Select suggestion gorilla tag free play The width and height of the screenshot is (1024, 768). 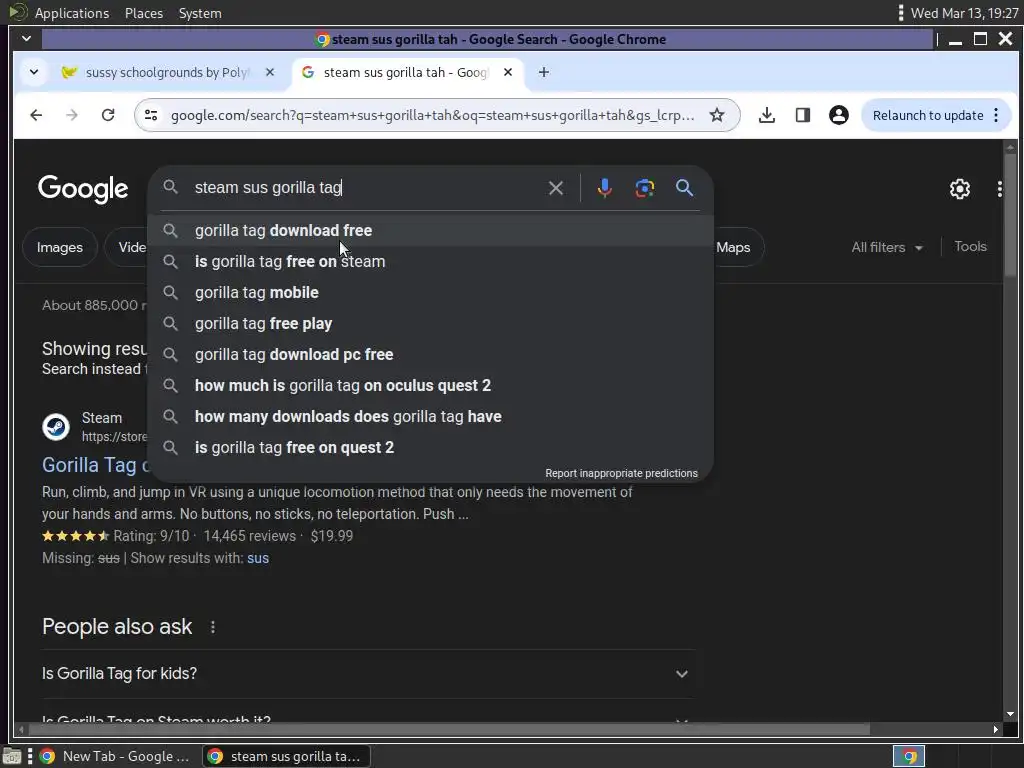(x=430, y=323)
